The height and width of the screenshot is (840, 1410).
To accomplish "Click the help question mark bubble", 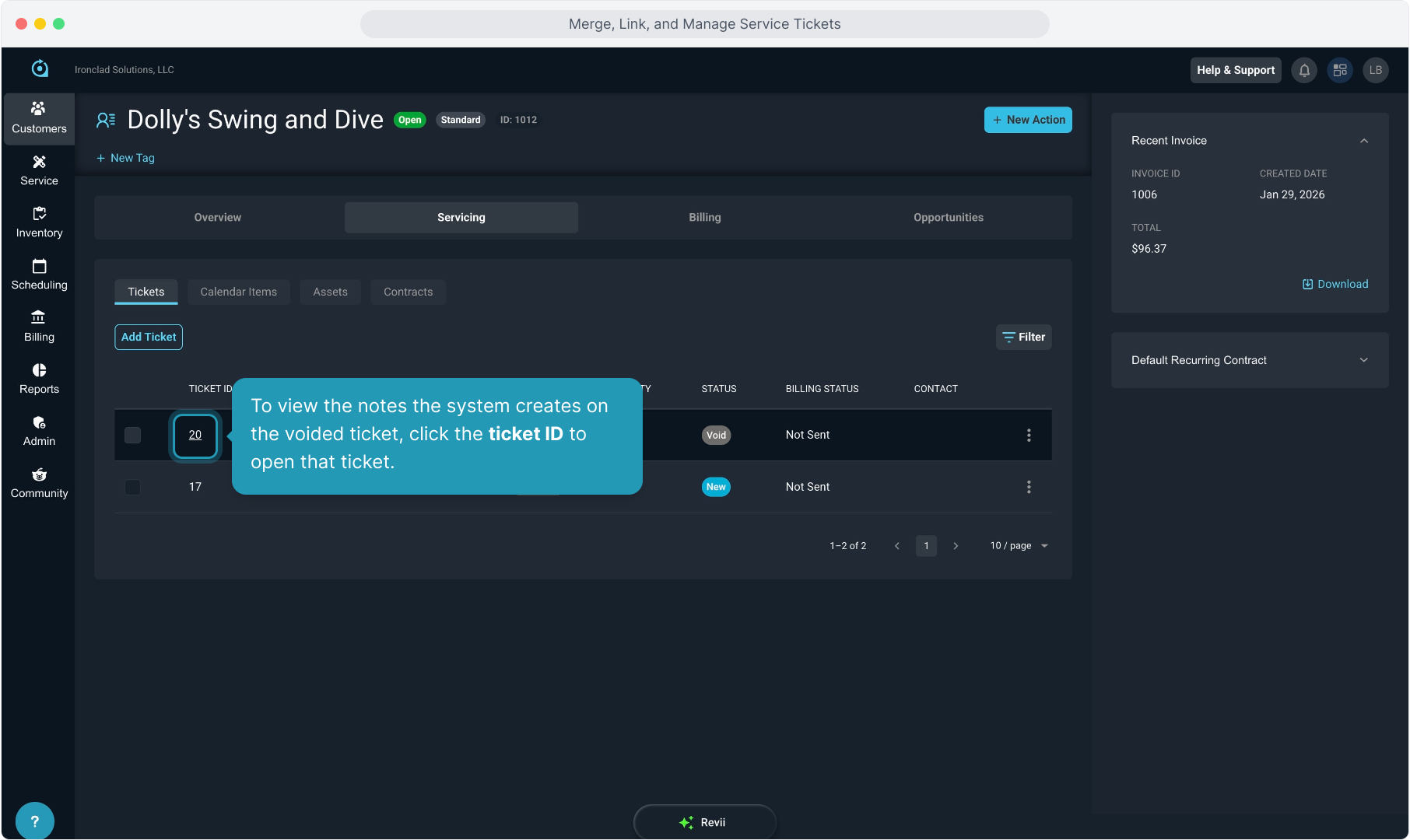I will 34,821.
